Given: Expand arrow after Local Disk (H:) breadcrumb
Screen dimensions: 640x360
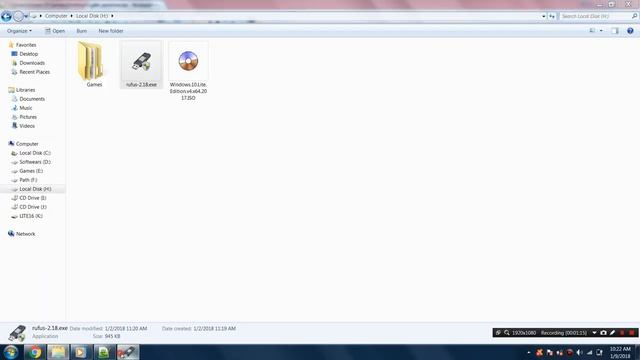Looking at the screenshot, I should [x=112, y=16].
